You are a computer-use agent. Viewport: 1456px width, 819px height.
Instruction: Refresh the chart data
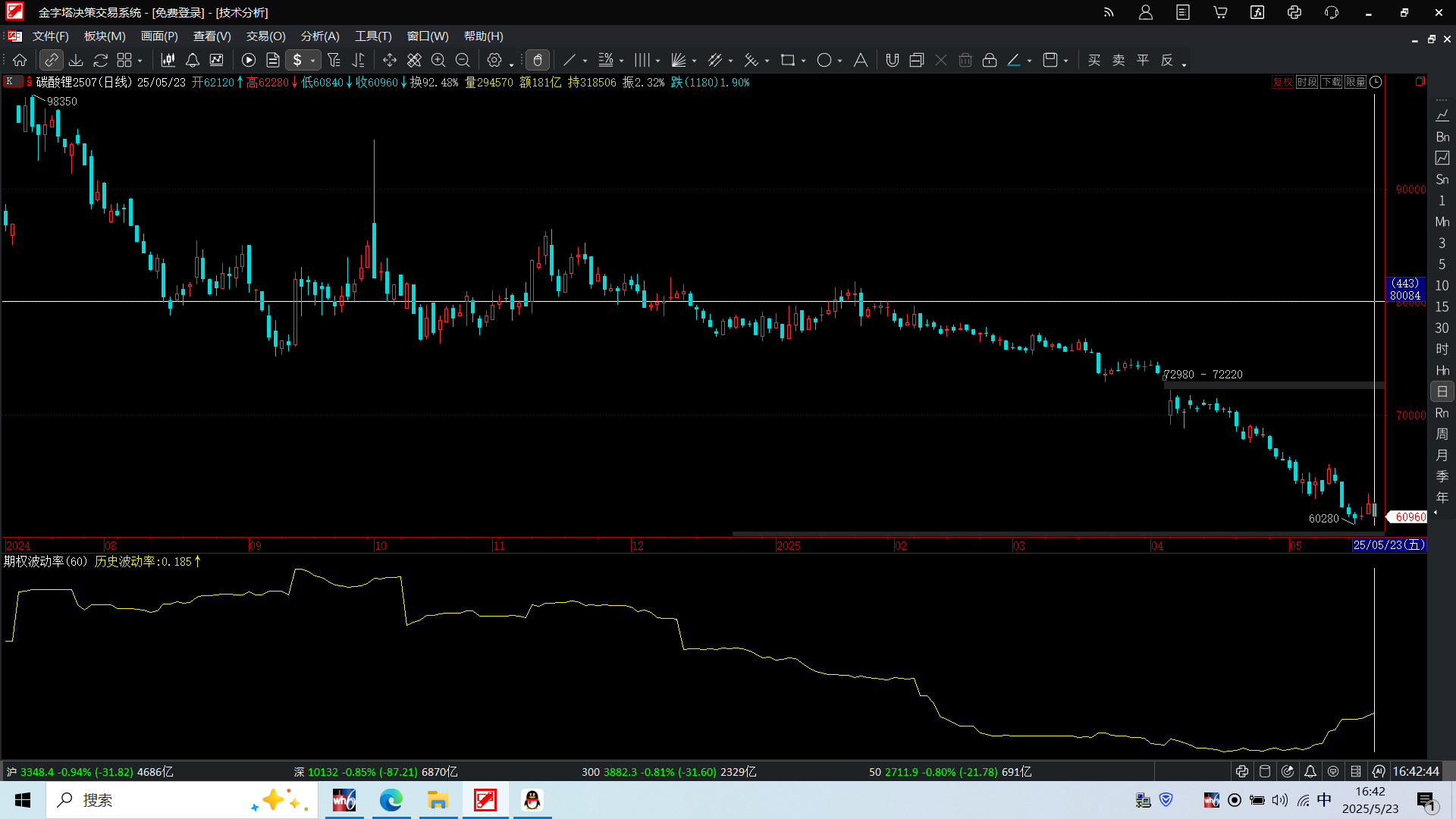[101, 60]
